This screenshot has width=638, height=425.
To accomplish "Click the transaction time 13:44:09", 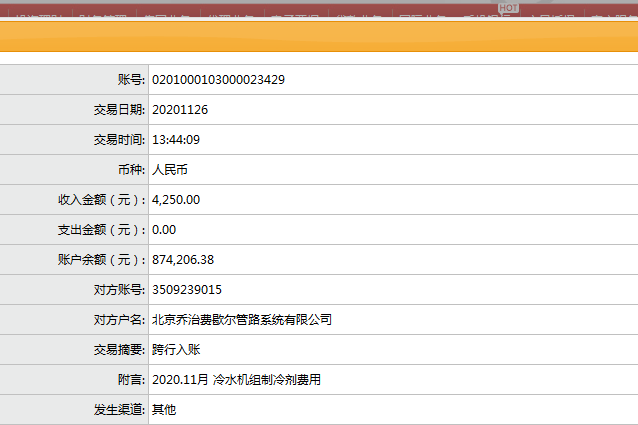I will 176,139.
